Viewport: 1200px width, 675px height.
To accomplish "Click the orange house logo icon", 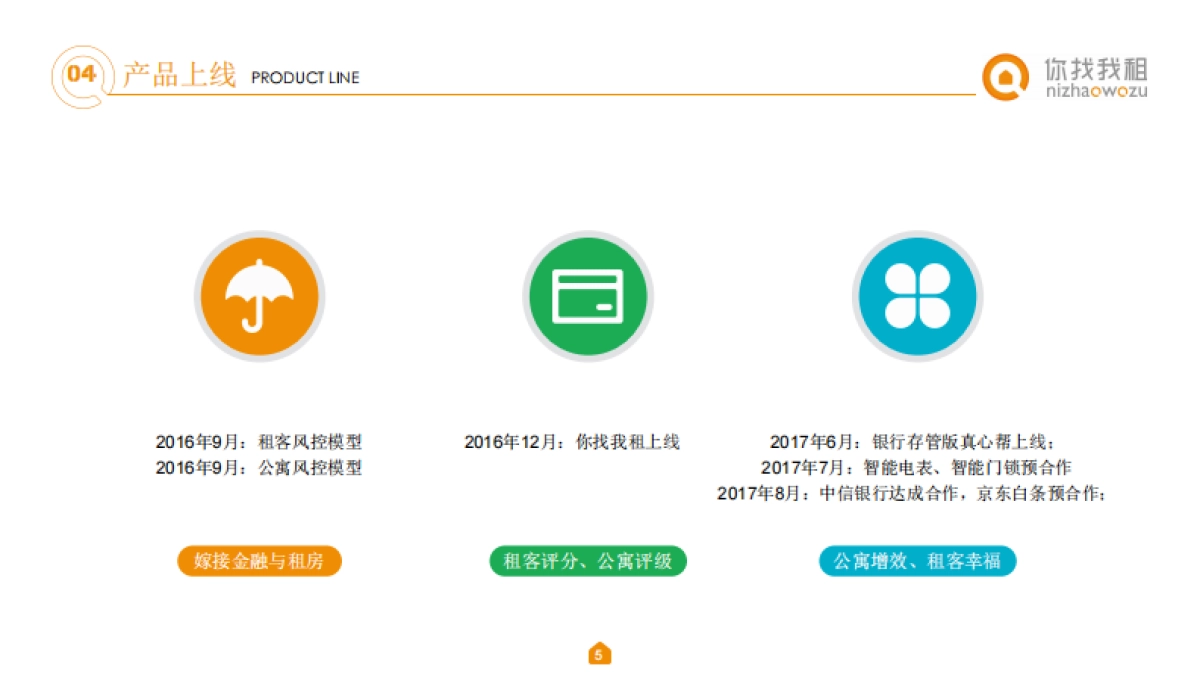I will tap(1005, 77).
